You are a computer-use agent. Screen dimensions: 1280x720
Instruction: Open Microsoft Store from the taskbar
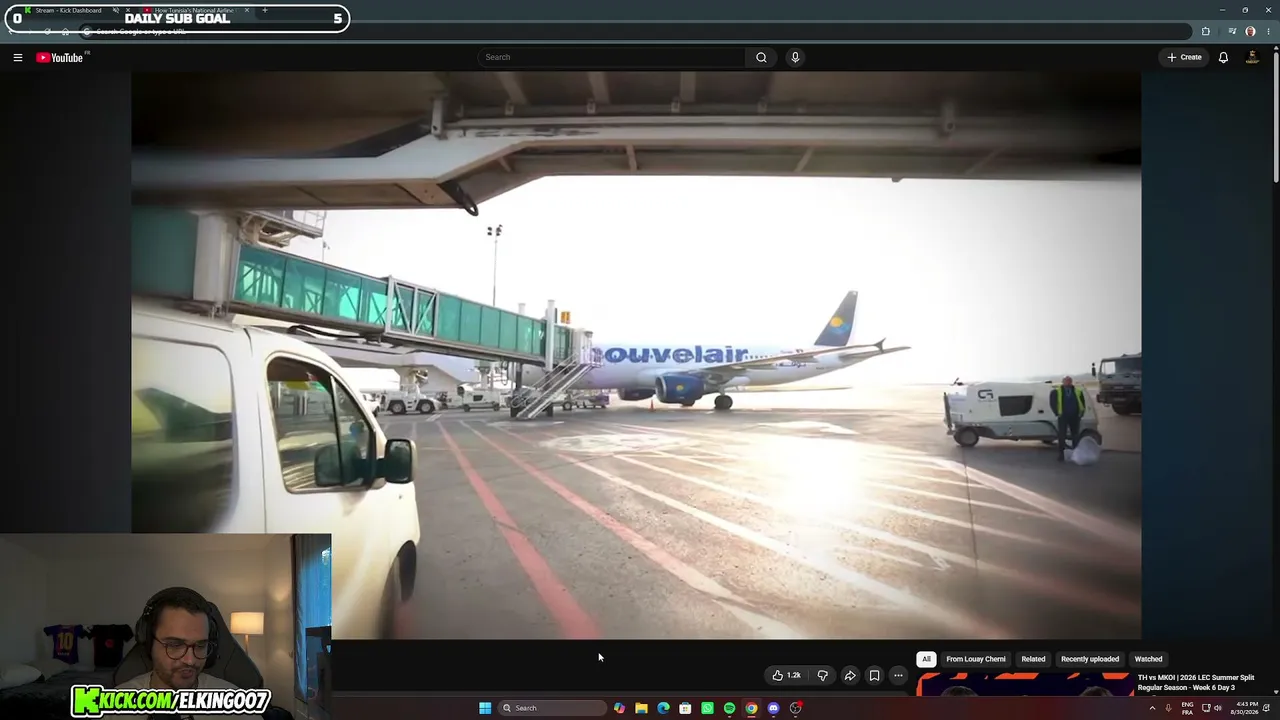tap(685, 708)
